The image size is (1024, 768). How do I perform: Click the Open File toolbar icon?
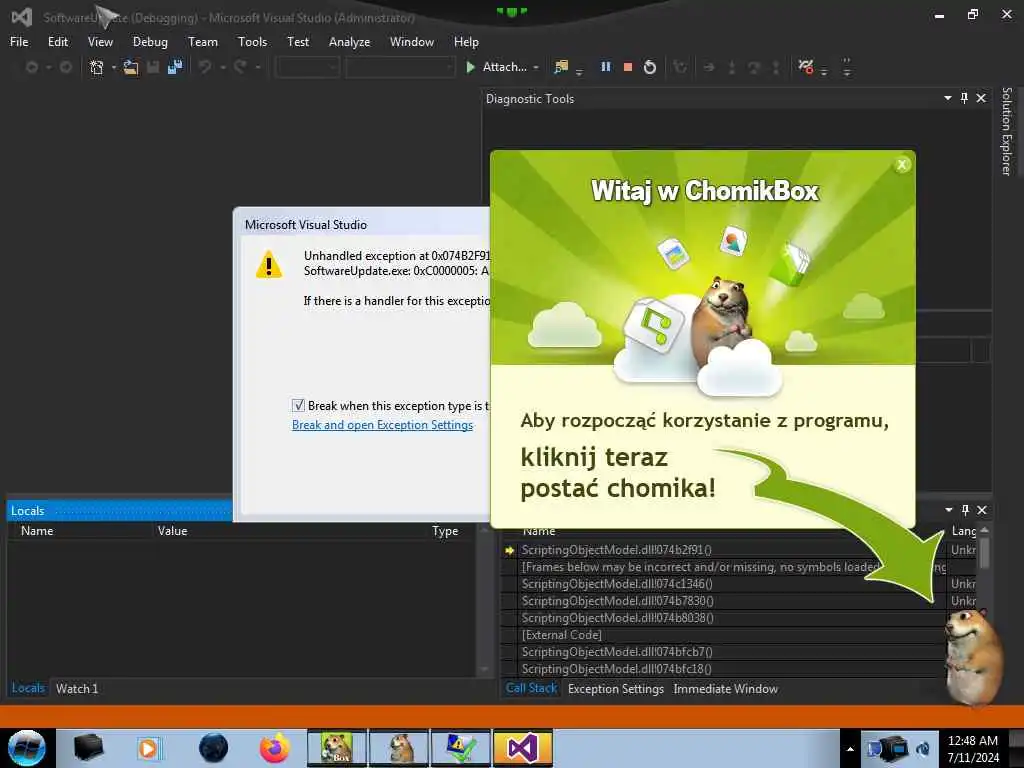click(x=131, y=67)
